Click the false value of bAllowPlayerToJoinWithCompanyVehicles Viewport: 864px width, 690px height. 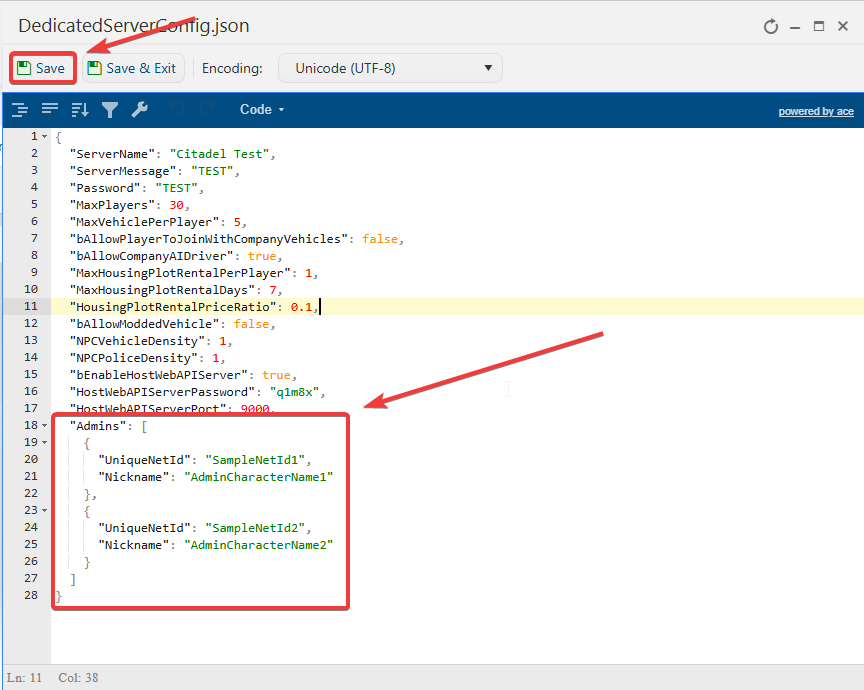(x=380, y=239)
